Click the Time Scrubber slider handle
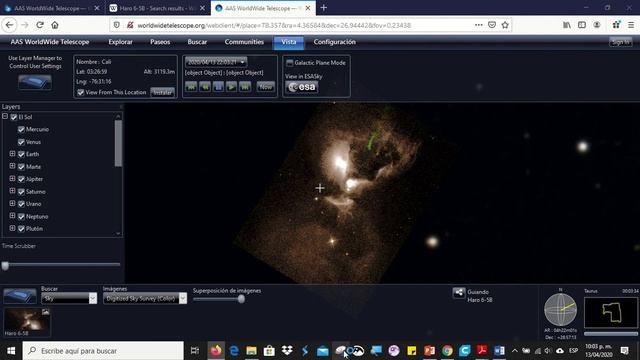The height and width of the screenshot is (360, 640). [x=5, y=265]
